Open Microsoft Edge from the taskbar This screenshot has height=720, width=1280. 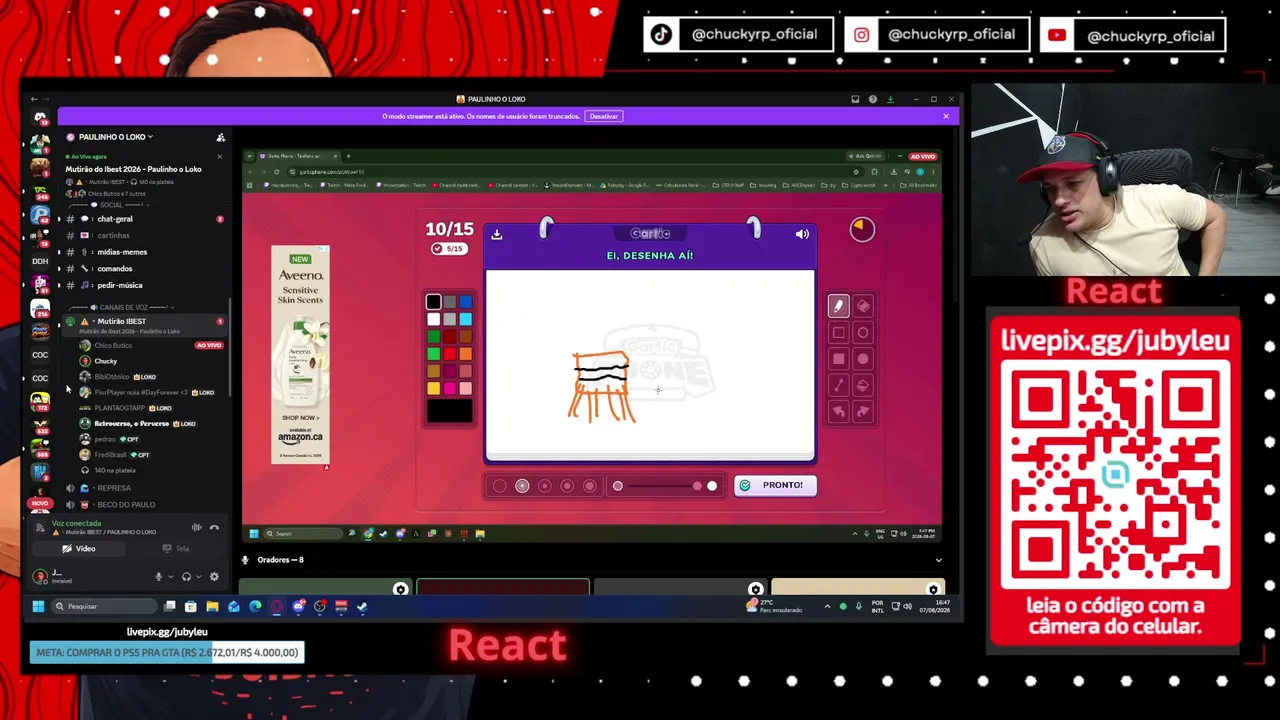click(x=255, y=606)
